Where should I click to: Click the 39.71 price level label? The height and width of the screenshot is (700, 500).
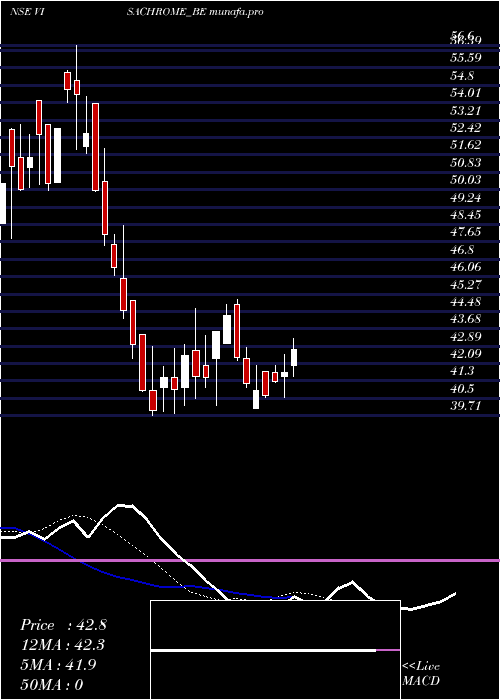[x=466, y=406]
